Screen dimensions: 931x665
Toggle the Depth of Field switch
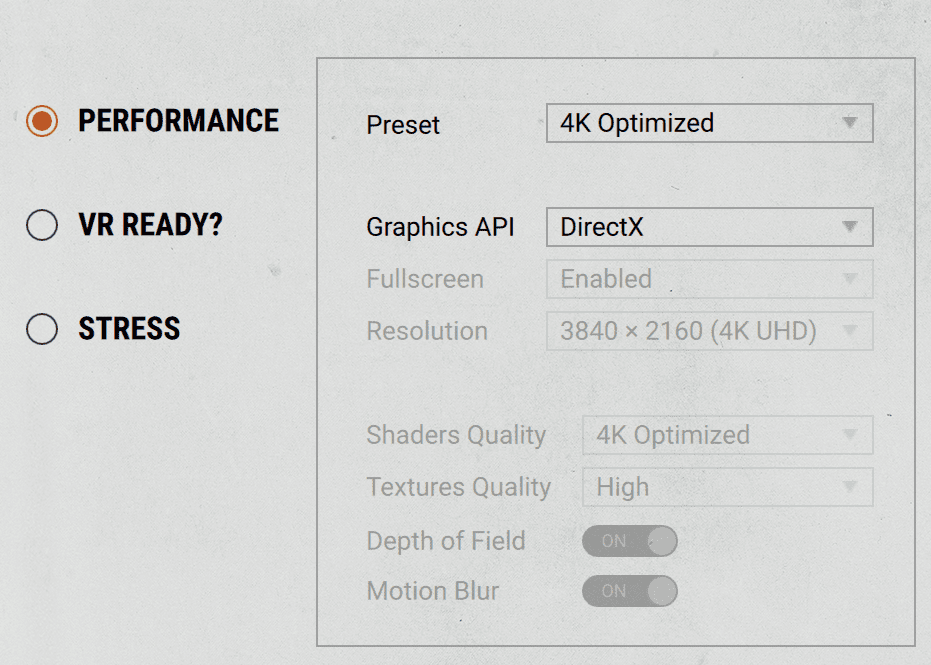[630, 541]
